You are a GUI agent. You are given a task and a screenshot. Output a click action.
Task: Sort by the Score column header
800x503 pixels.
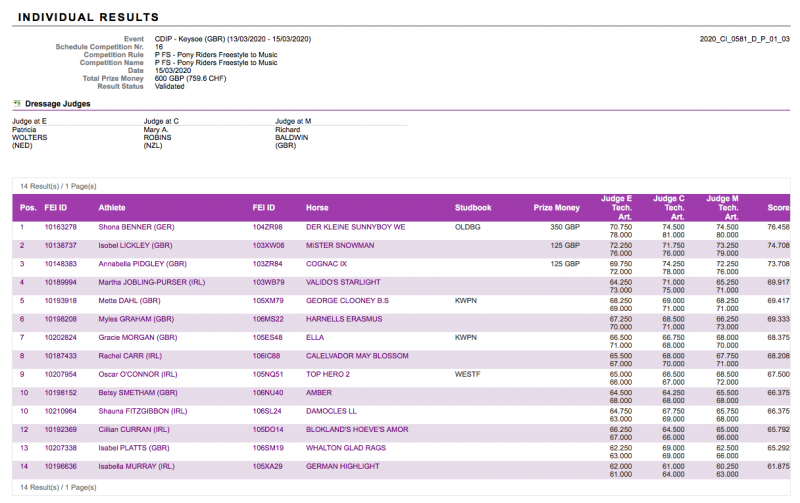[778, 208]
